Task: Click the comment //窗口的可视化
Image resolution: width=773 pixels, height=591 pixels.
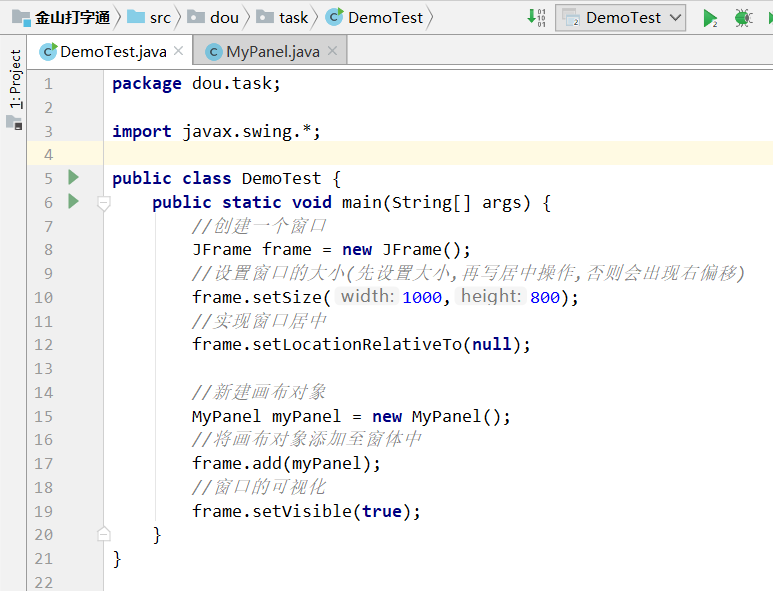Action: 259,487
